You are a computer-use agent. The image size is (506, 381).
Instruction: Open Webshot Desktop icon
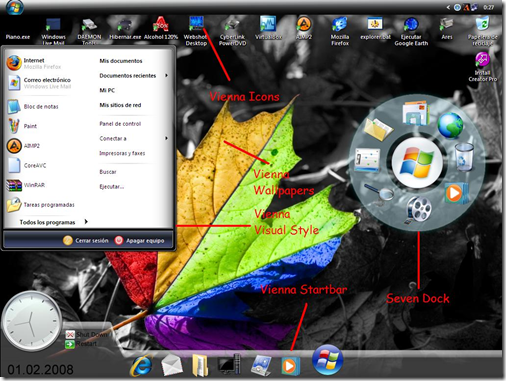click(x=196, y=31)
